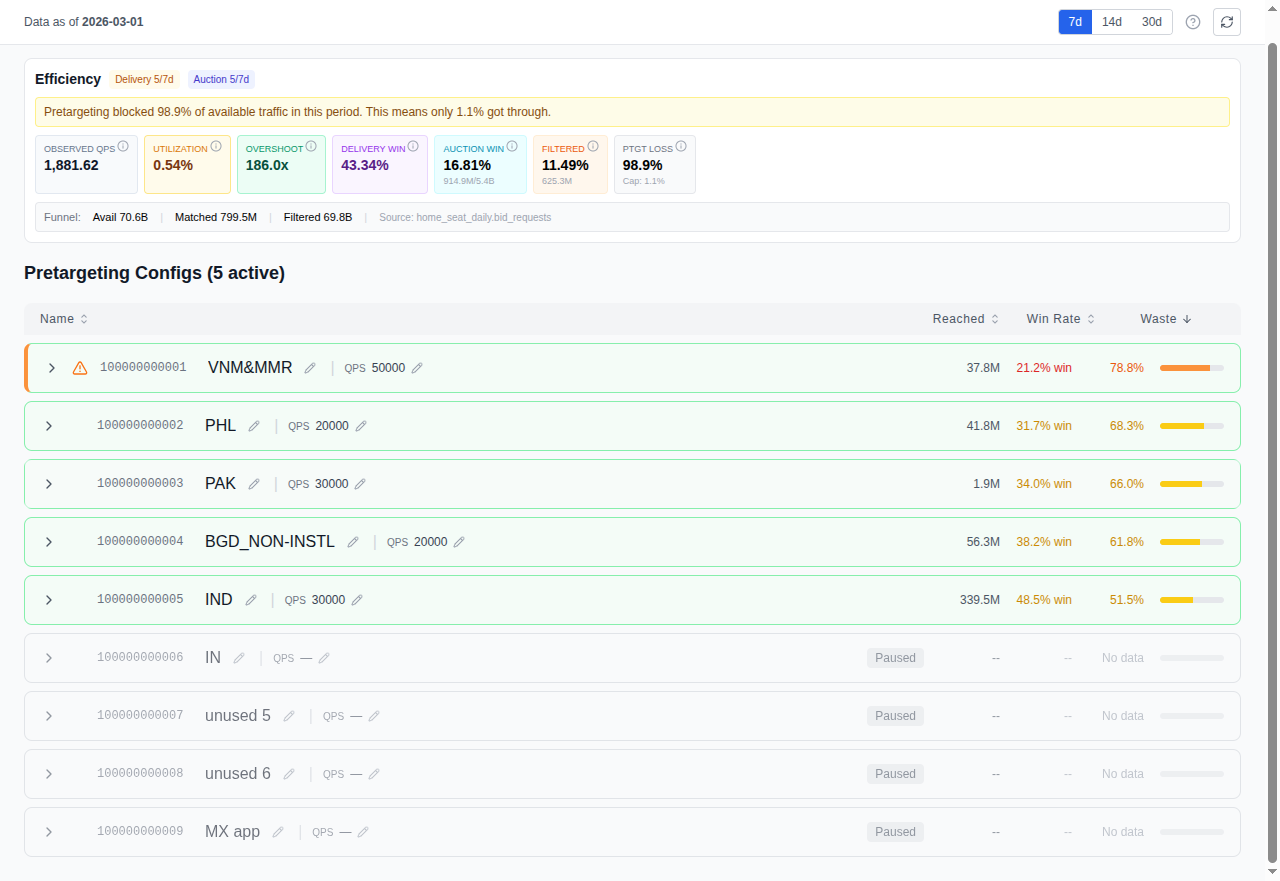Expand the VNM&MMR config row
This screenshot has width=1280, height=881.
pyautogui.click(x=51, y=368)
